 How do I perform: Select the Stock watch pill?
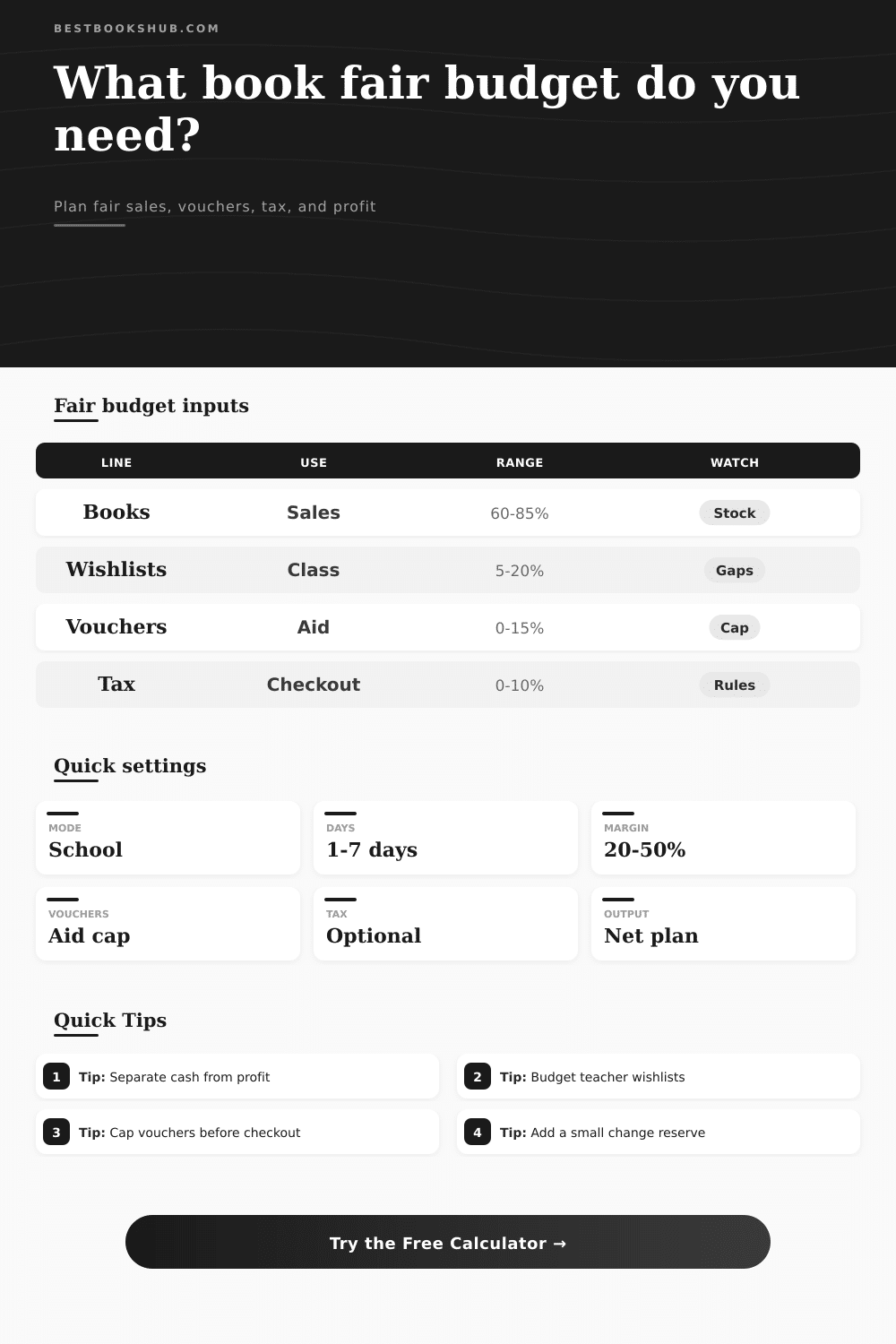pyautogui.click(x=735, y=513)
